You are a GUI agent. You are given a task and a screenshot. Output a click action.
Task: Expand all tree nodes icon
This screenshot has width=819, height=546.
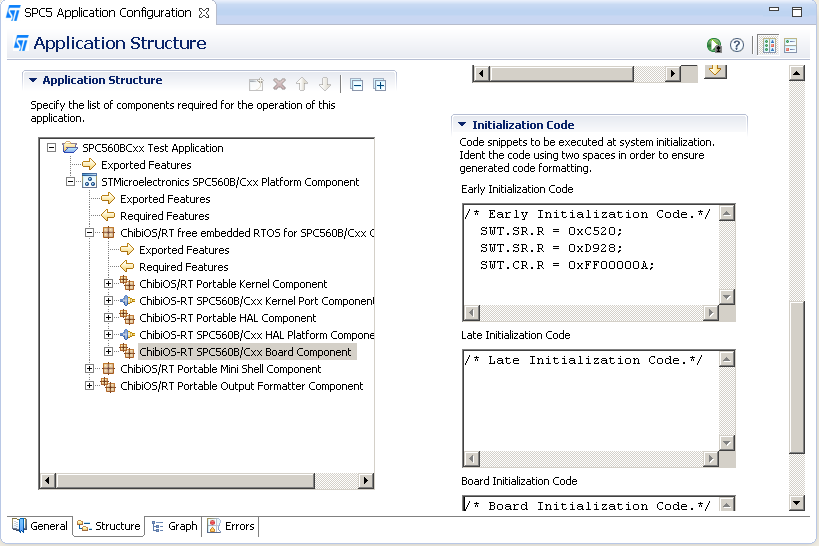coord(380,85)
